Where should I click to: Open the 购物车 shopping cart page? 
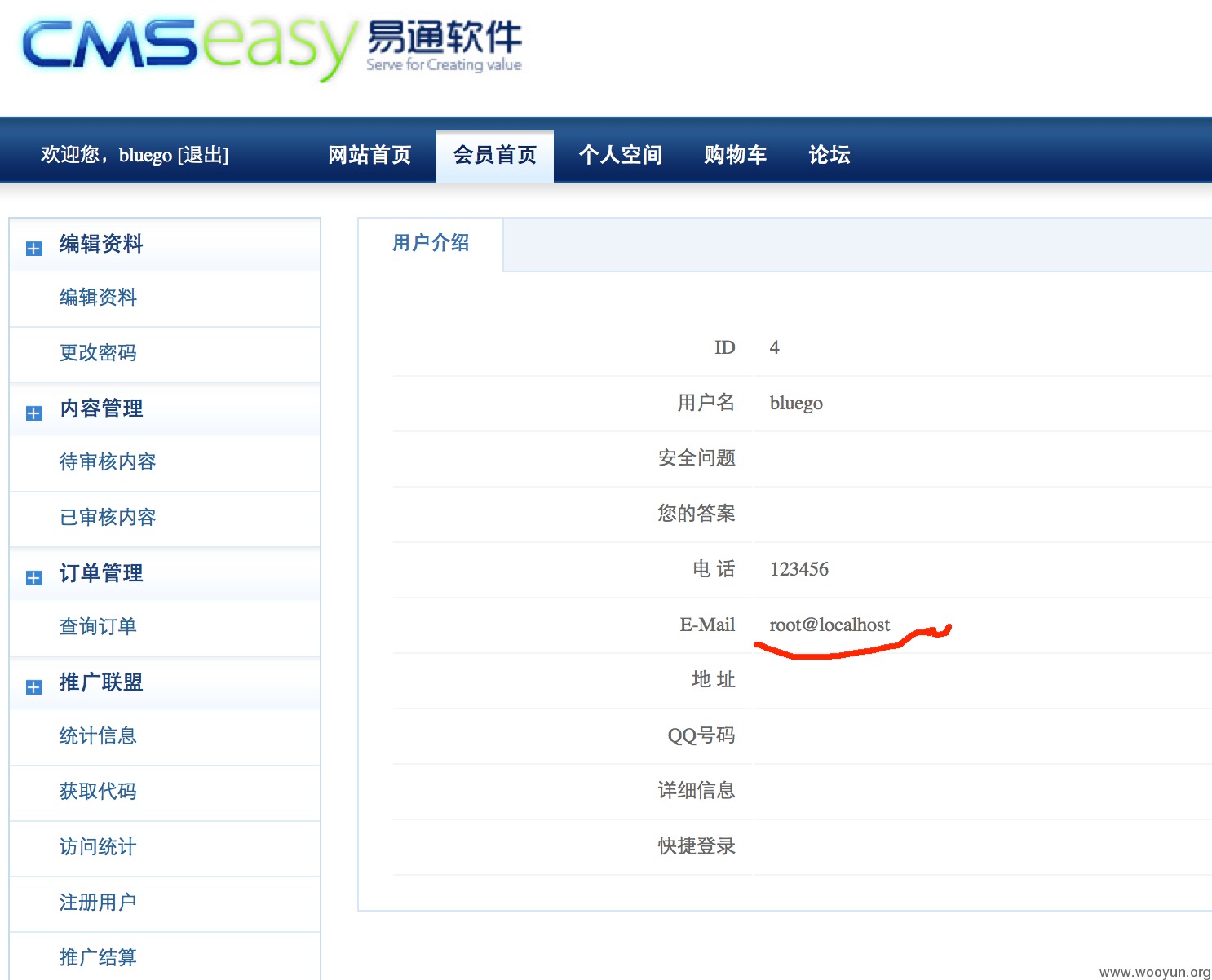coord(735,155)
